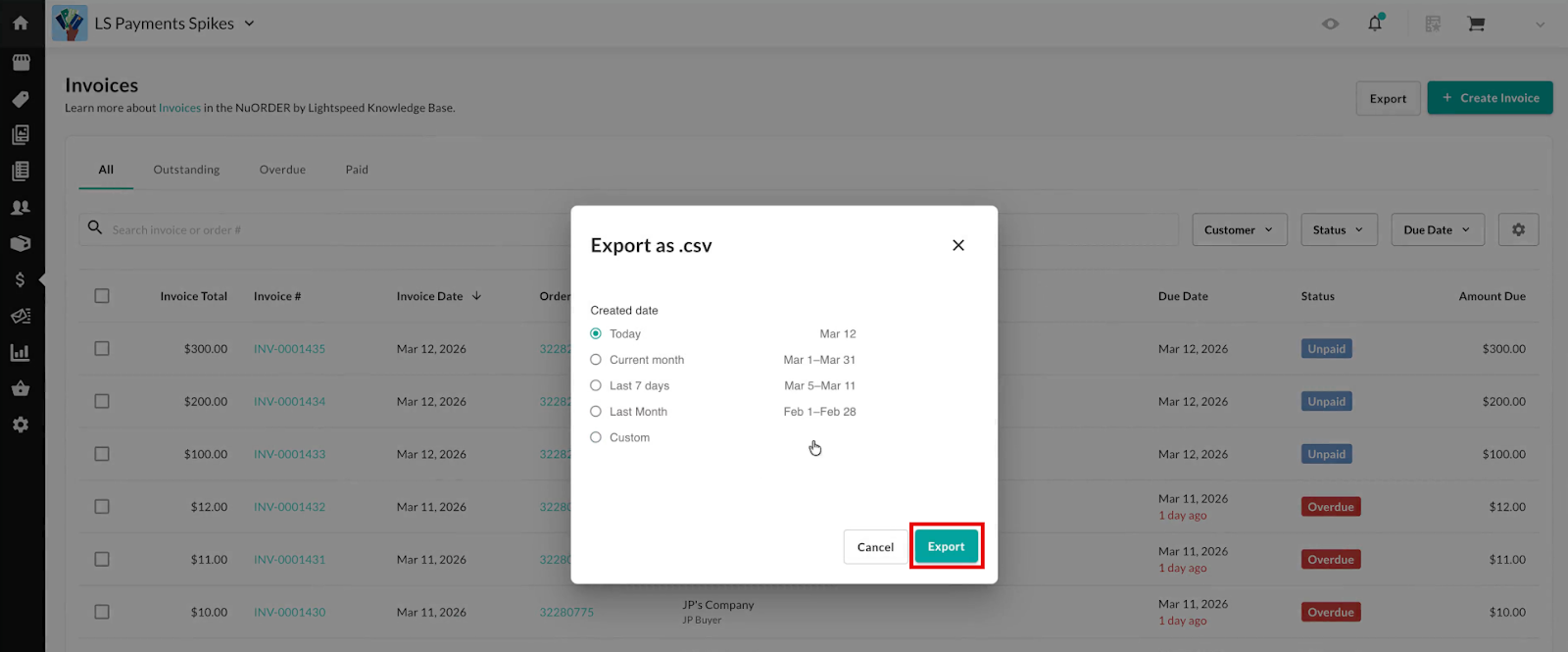This screenshot has width=1568, height=652.
Task: Click the dollar sign payments icon
Action: tap(21, 280)
